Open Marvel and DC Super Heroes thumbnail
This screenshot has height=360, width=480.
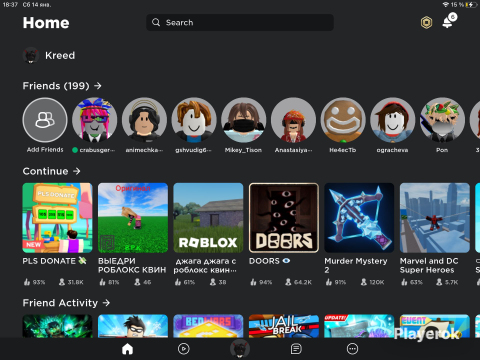point(435,218)
